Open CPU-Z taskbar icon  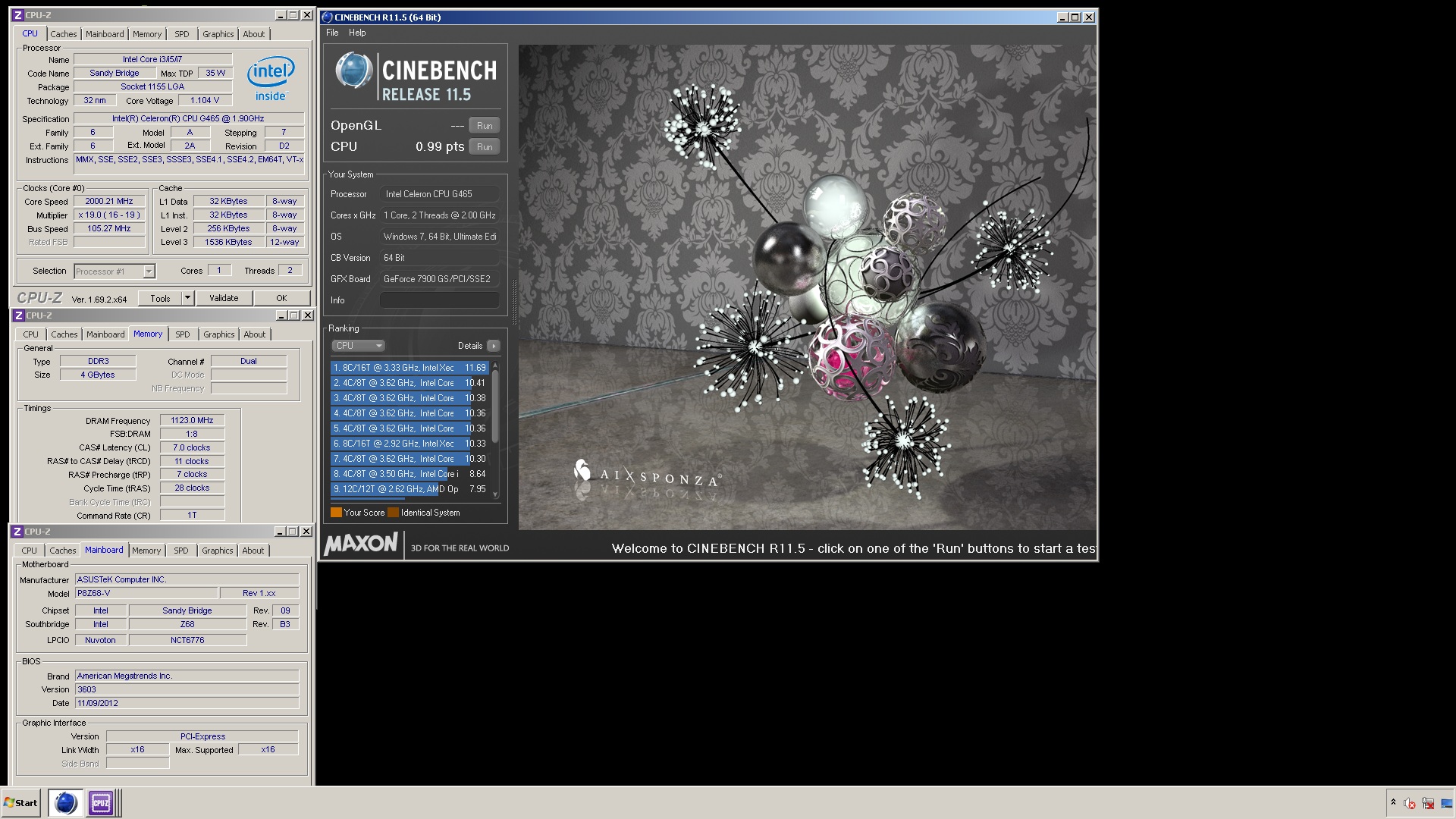100,802
